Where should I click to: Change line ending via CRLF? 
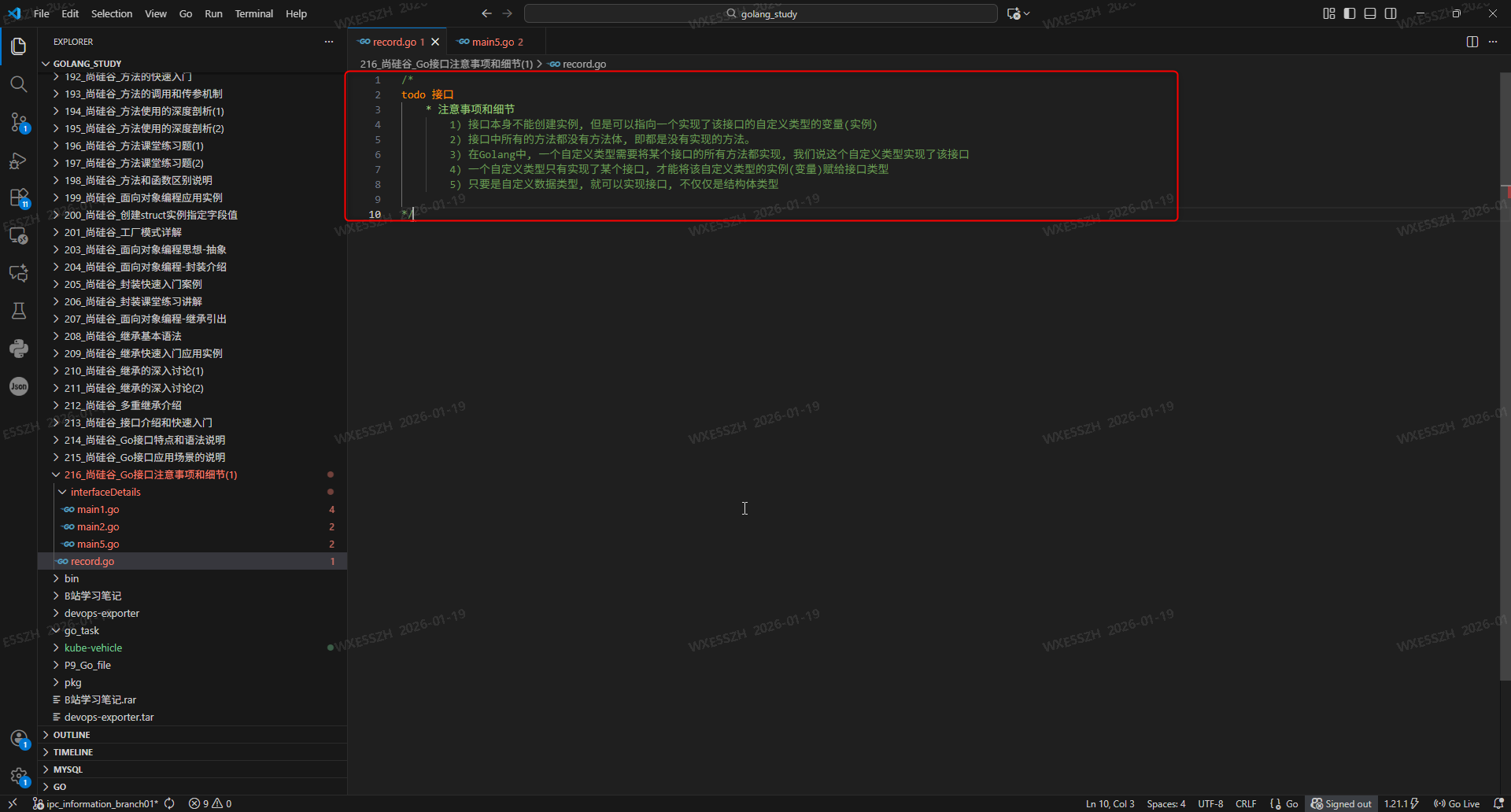1246,803
